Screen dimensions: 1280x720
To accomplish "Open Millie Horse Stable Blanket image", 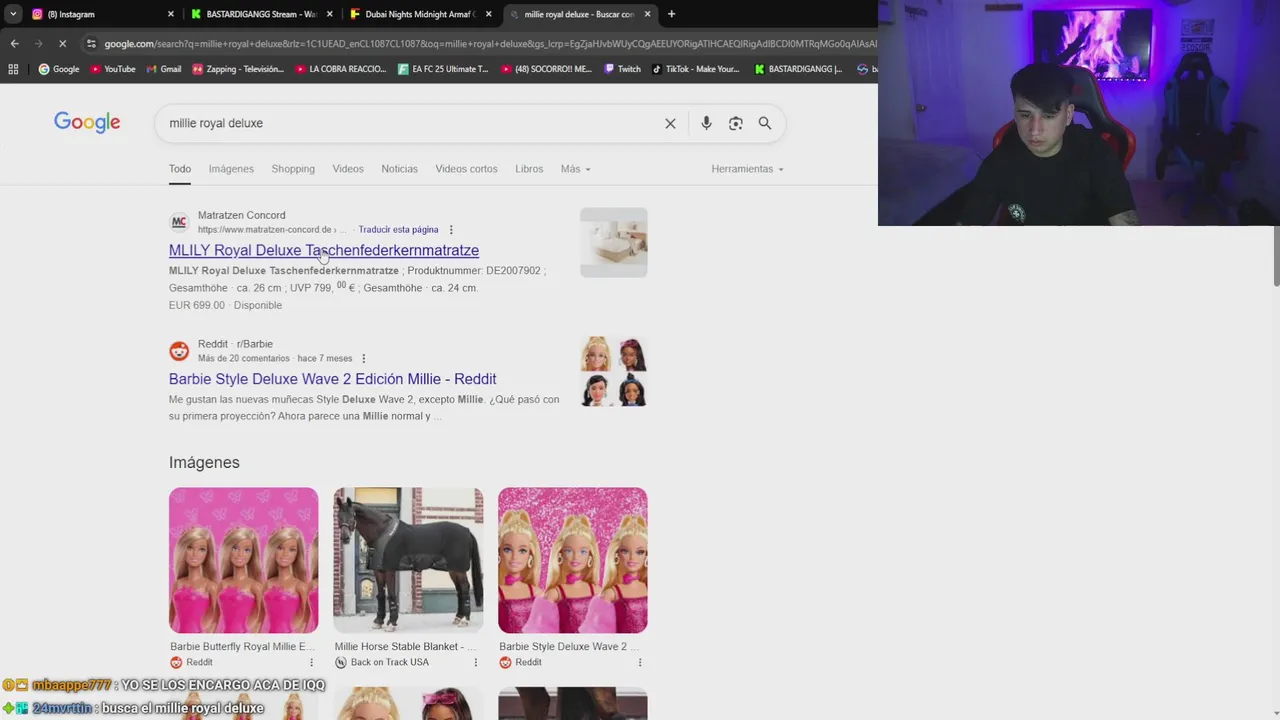I will (x=408, y=560).
